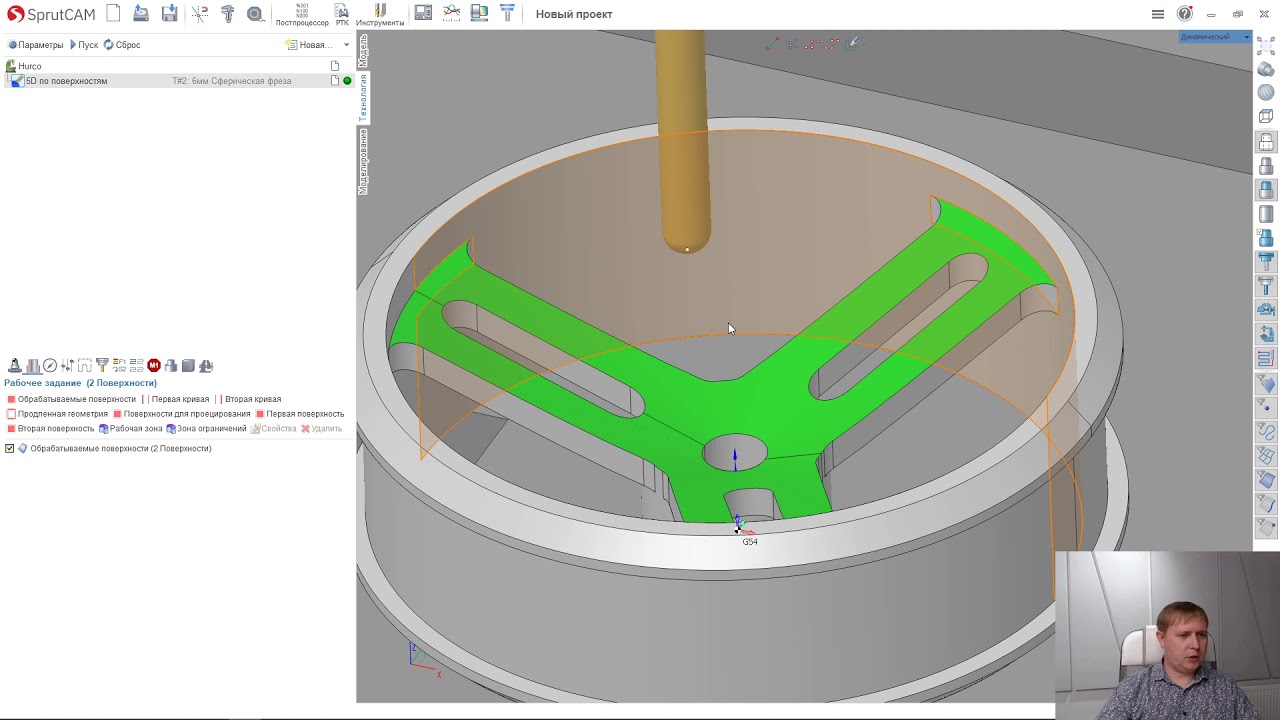Click the milling holder icon in top toolbar
The width and height of the screenshot is (1280, 720).
[507, 13]
